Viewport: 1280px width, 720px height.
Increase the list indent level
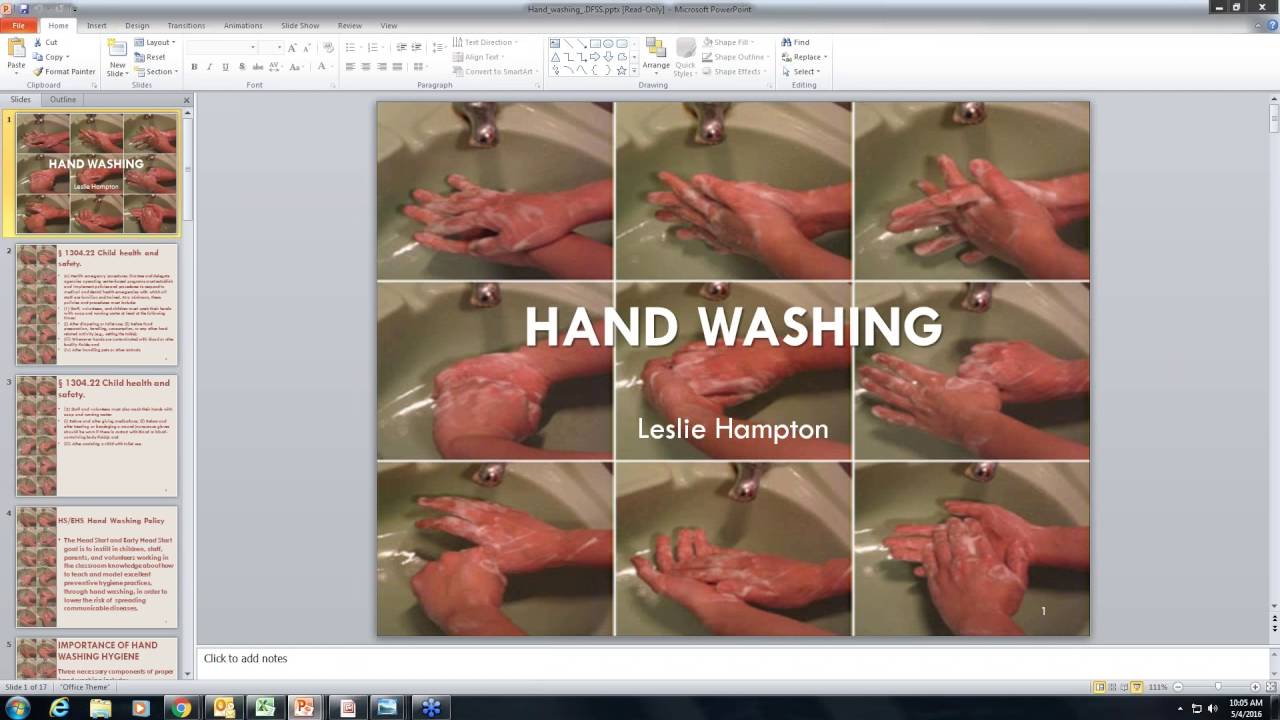tap(416, 47)
